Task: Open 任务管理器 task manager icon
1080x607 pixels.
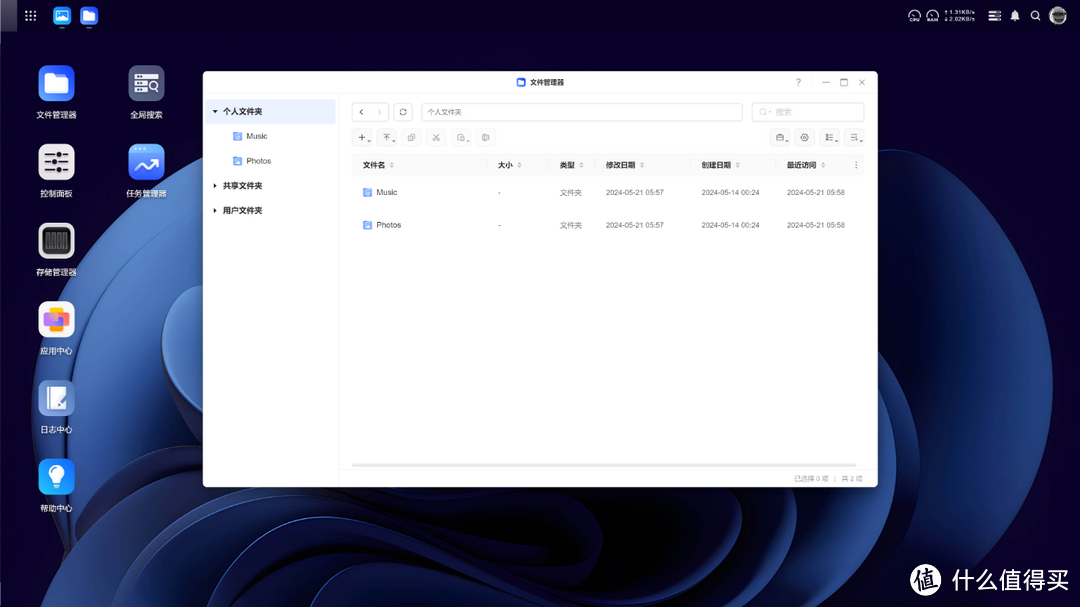Action: (146, 163)
